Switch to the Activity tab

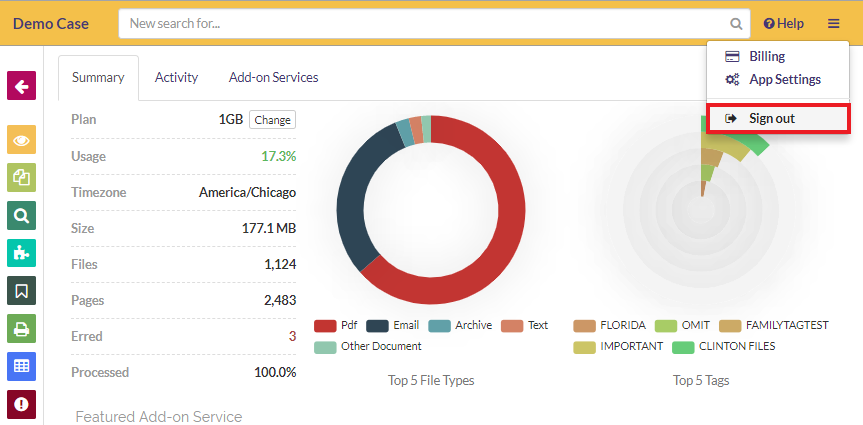pos(176,77)
